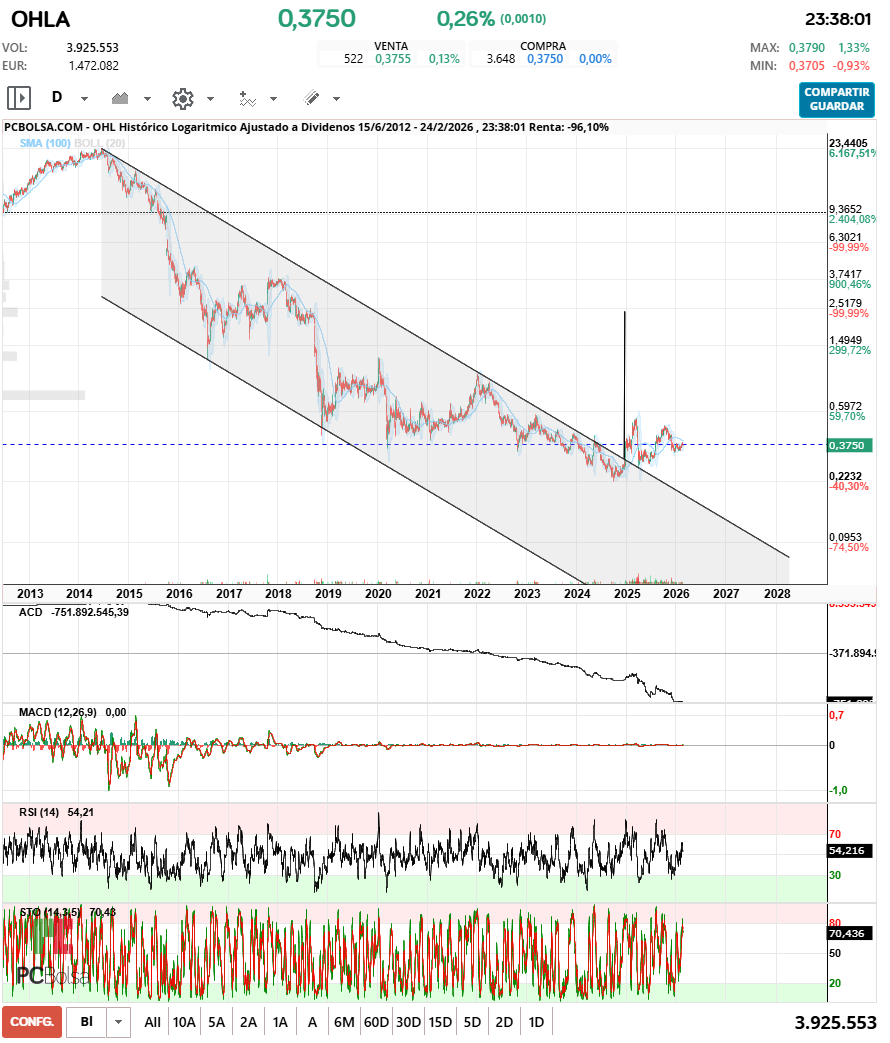Open the chart type icon
This screenshot has height=1043, width=890.
(x=122, y=98)
